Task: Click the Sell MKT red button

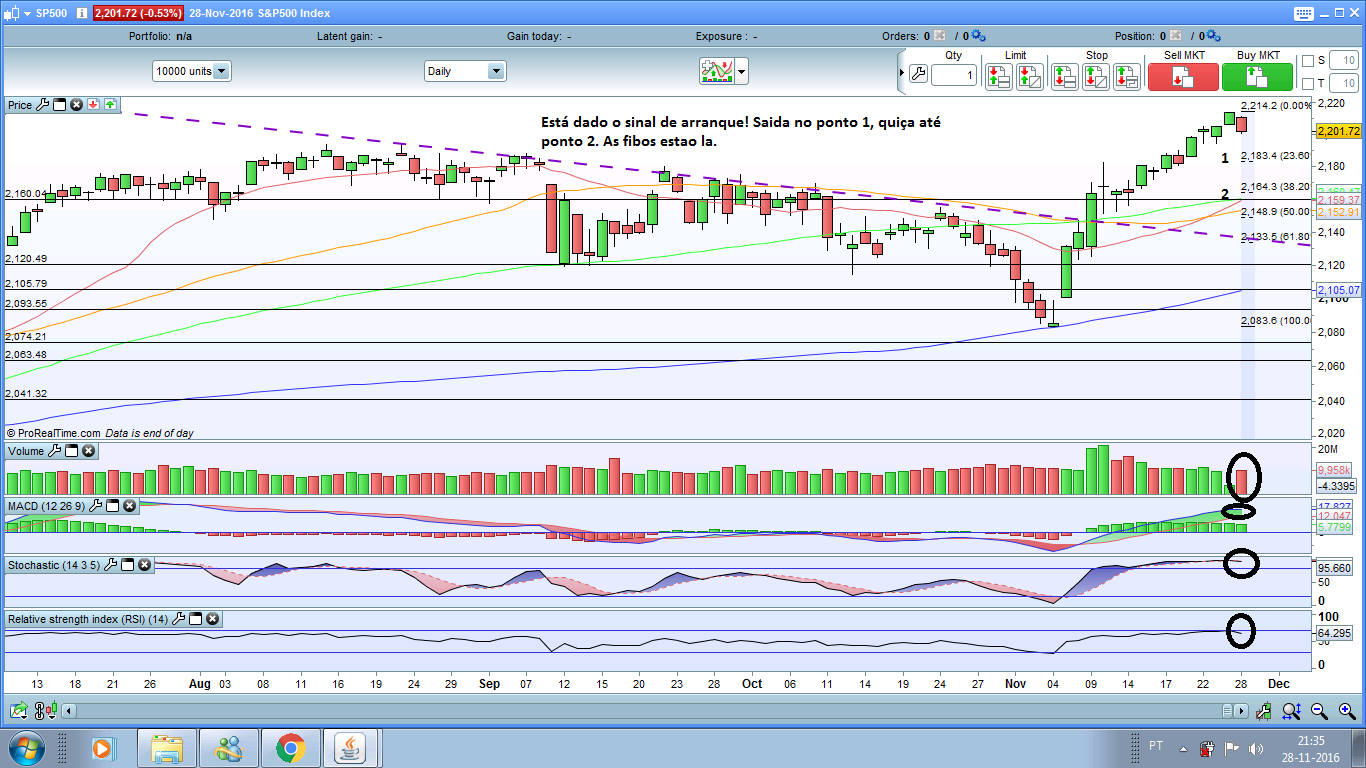Action: [1183, 77]
